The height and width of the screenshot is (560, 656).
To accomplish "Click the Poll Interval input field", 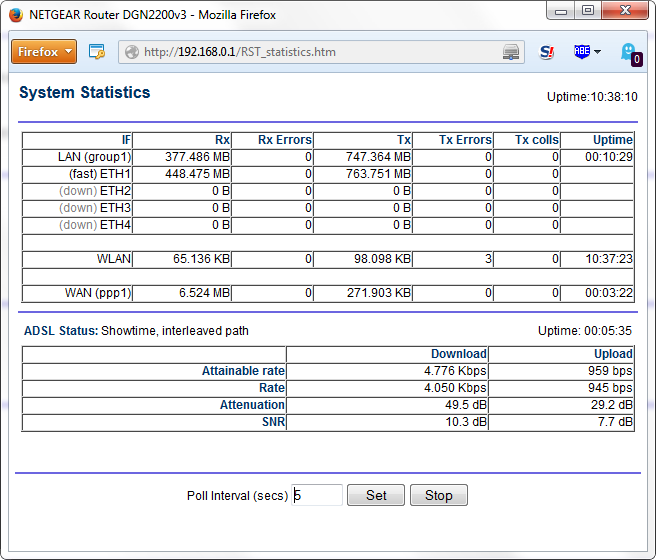I will tap(317, 495).
